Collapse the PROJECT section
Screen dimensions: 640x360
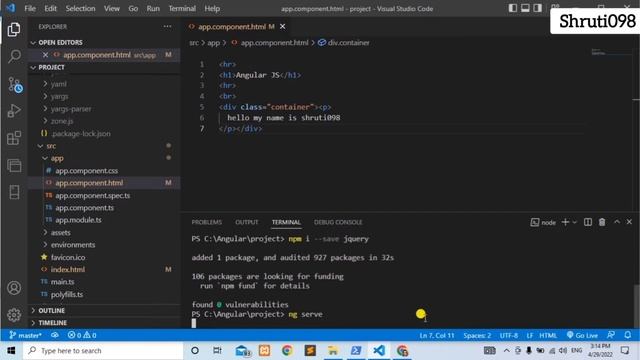[51, 67]
